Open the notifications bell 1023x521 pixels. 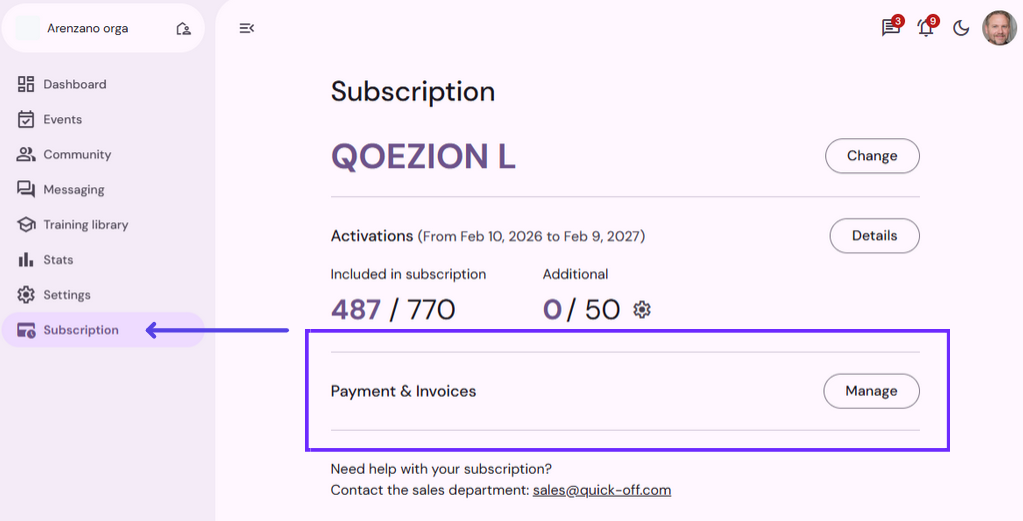(x=925, y=28)
